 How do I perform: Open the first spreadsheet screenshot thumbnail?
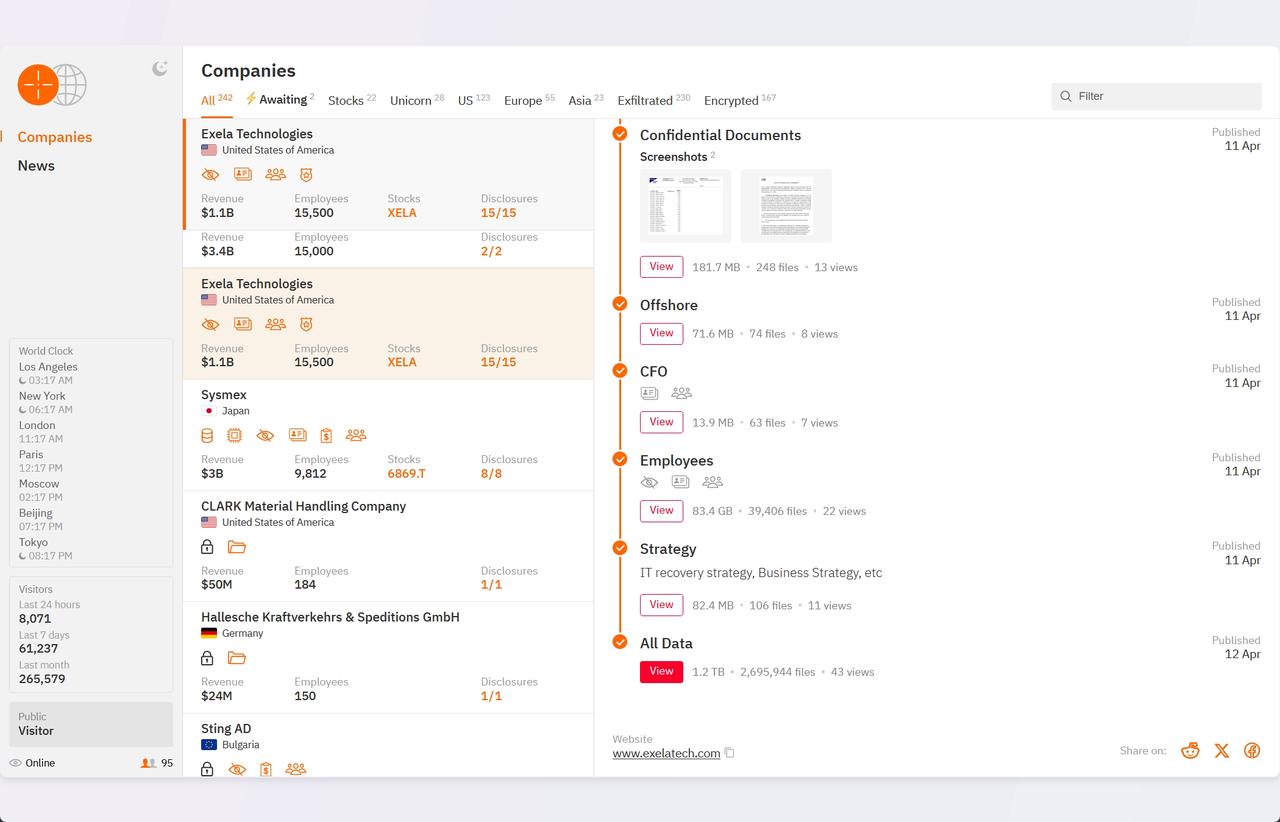685,206
